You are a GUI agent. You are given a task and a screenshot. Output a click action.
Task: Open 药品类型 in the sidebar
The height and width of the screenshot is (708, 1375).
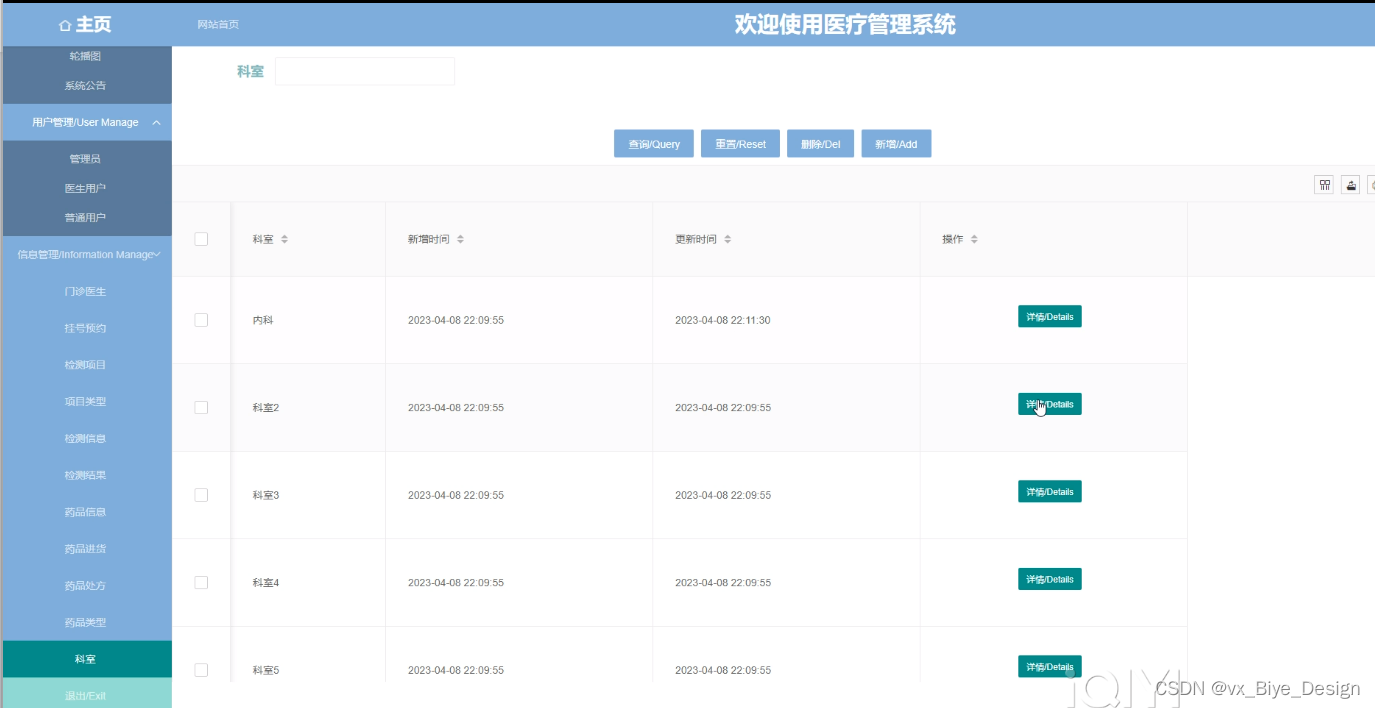85,622
